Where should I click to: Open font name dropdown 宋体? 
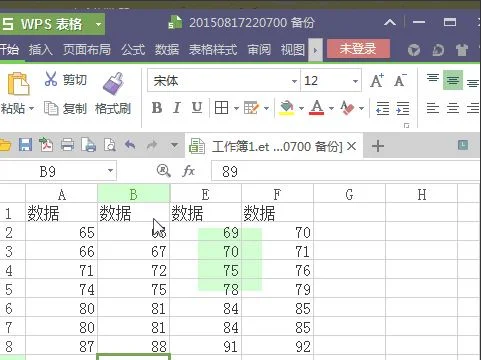[x=294, y=81]
